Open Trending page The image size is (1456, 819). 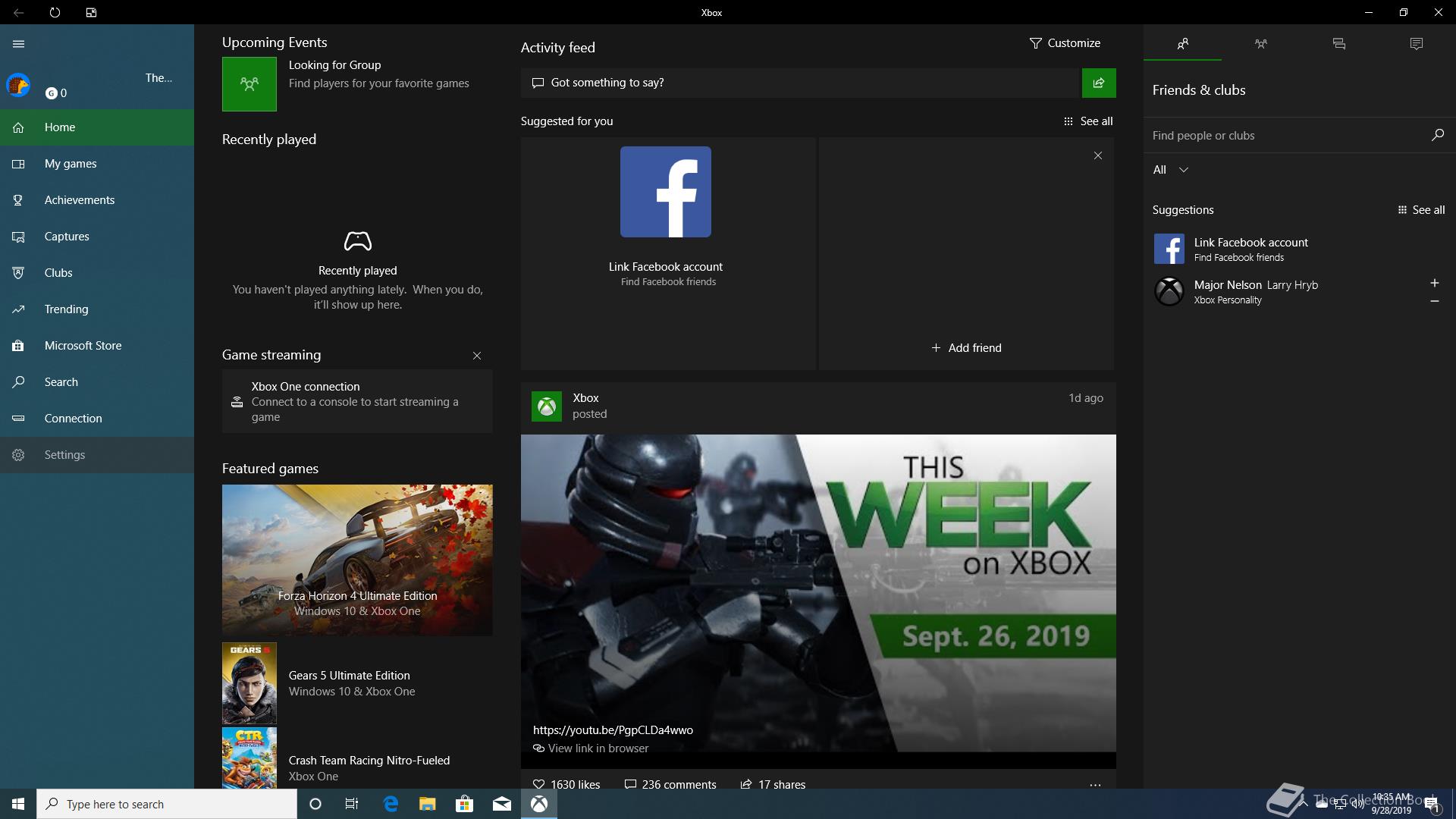(97, 309)
